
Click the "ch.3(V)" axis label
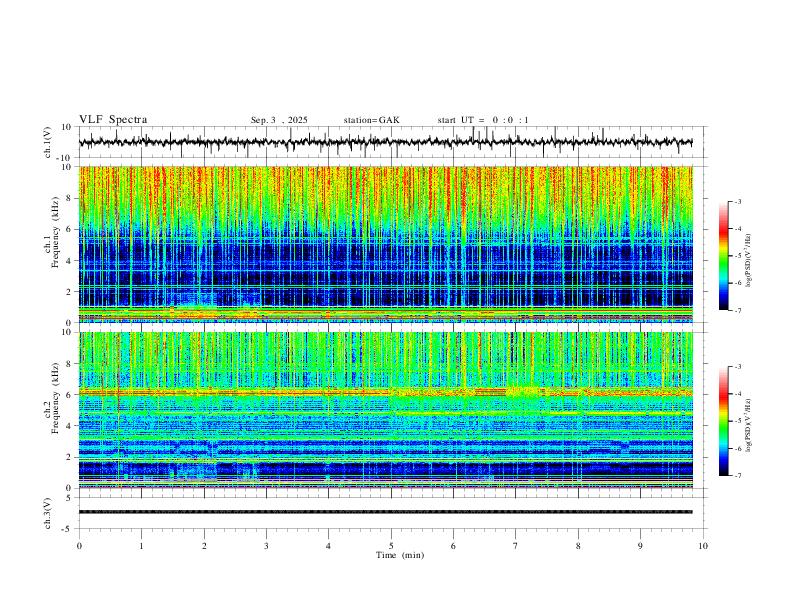[x=48, y=513]
